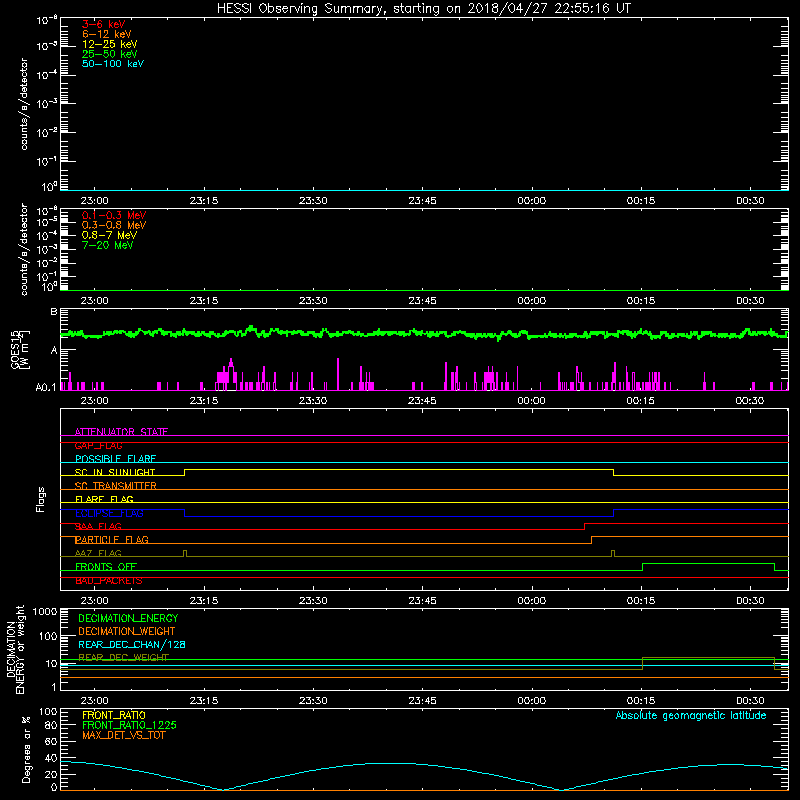Click the SAA_FLAG label
800x800 pixels.
98,526
